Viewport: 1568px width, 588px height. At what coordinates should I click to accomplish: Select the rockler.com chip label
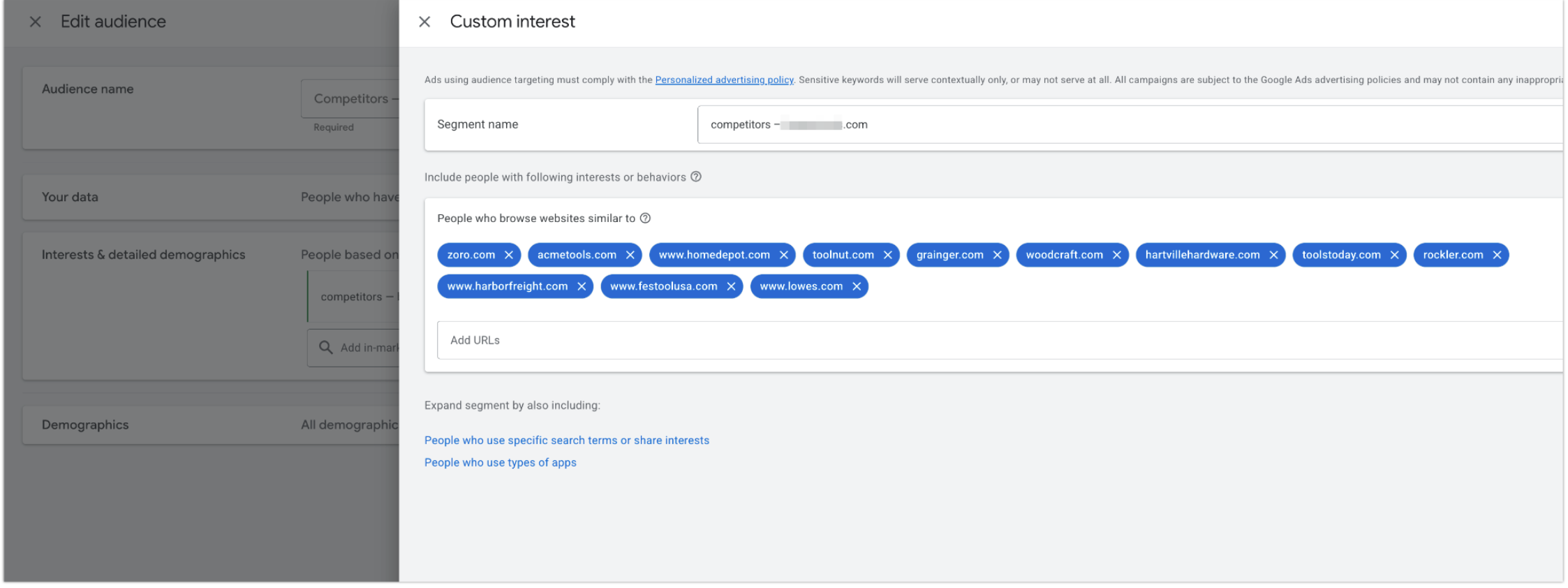(x=1454, y=255)
